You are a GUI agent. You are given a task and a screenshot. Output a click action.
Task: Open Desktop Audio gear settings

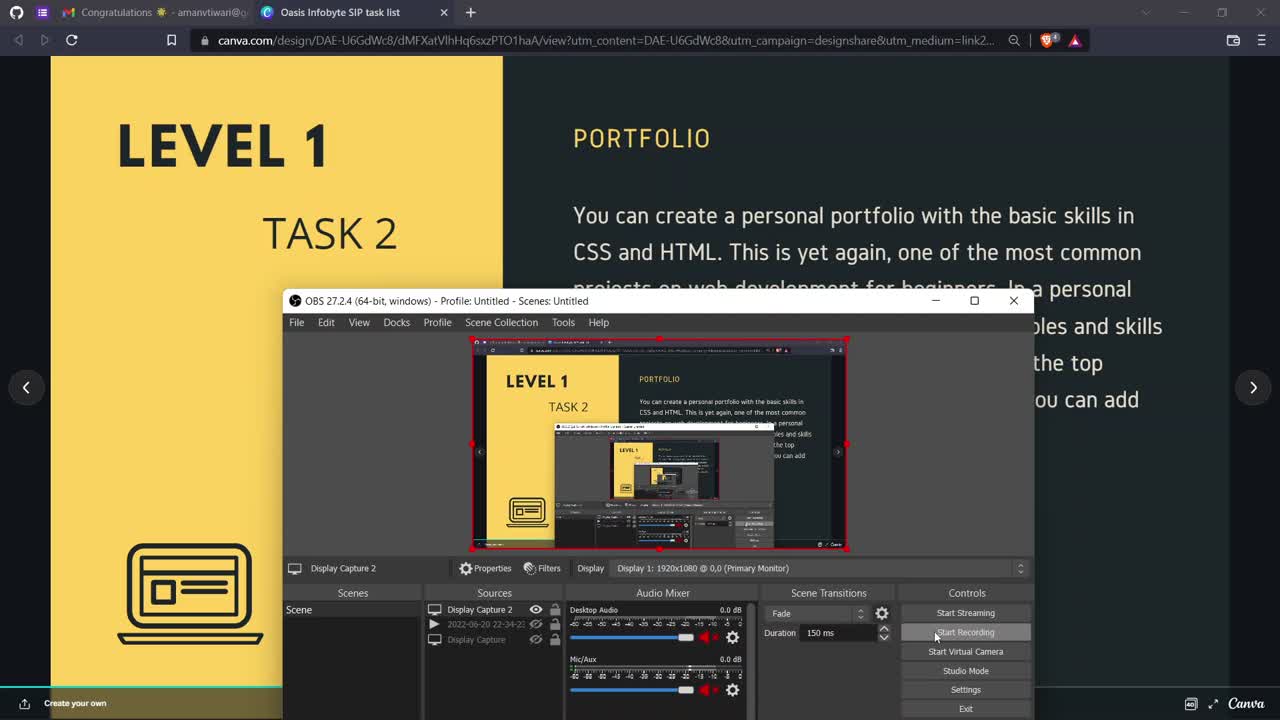732,638
